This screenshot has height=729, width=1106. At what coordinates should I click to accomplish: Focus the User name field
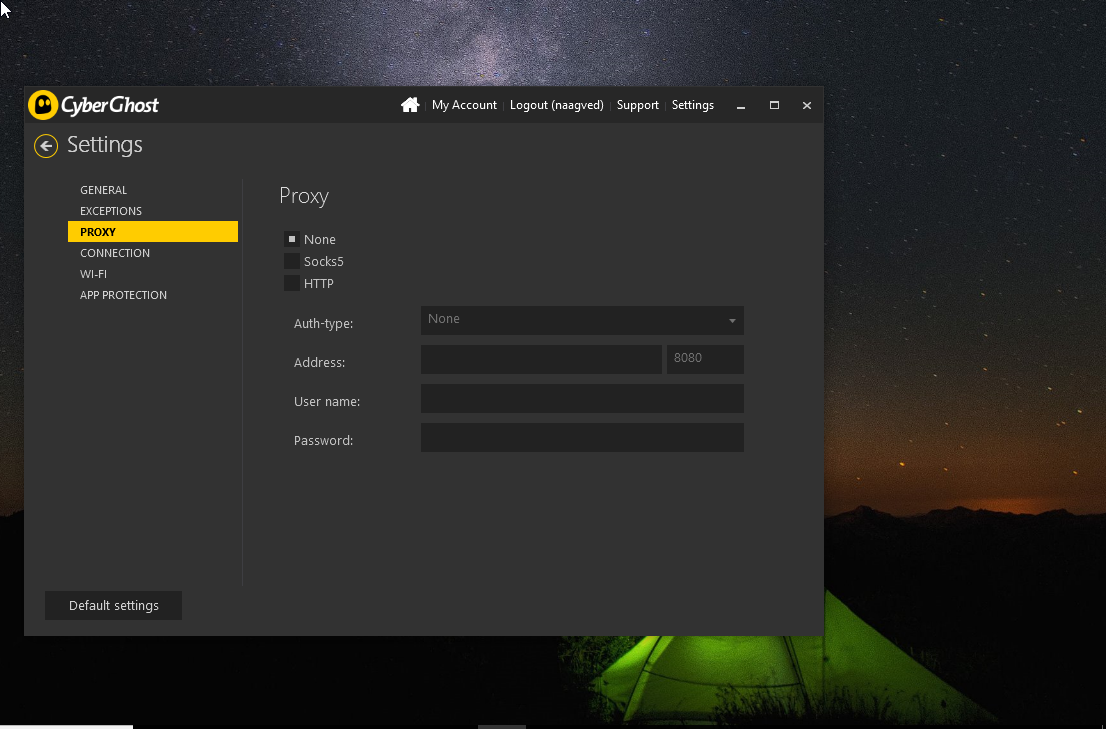[582, 398]
